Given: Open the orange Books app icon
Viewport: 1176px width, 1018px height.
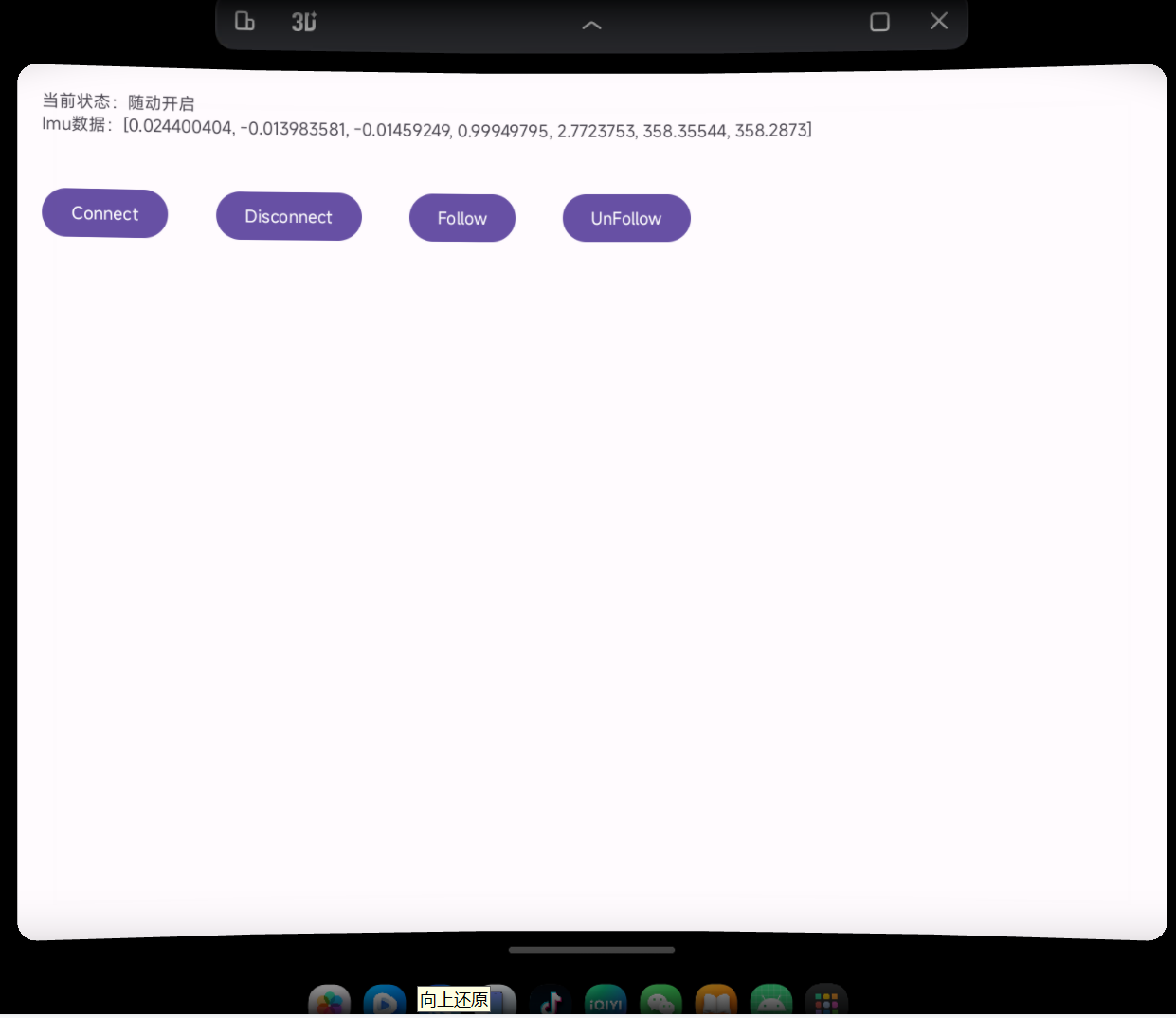Looking at the screenshot, I should pyautogui.click(x=715, y=1002).
